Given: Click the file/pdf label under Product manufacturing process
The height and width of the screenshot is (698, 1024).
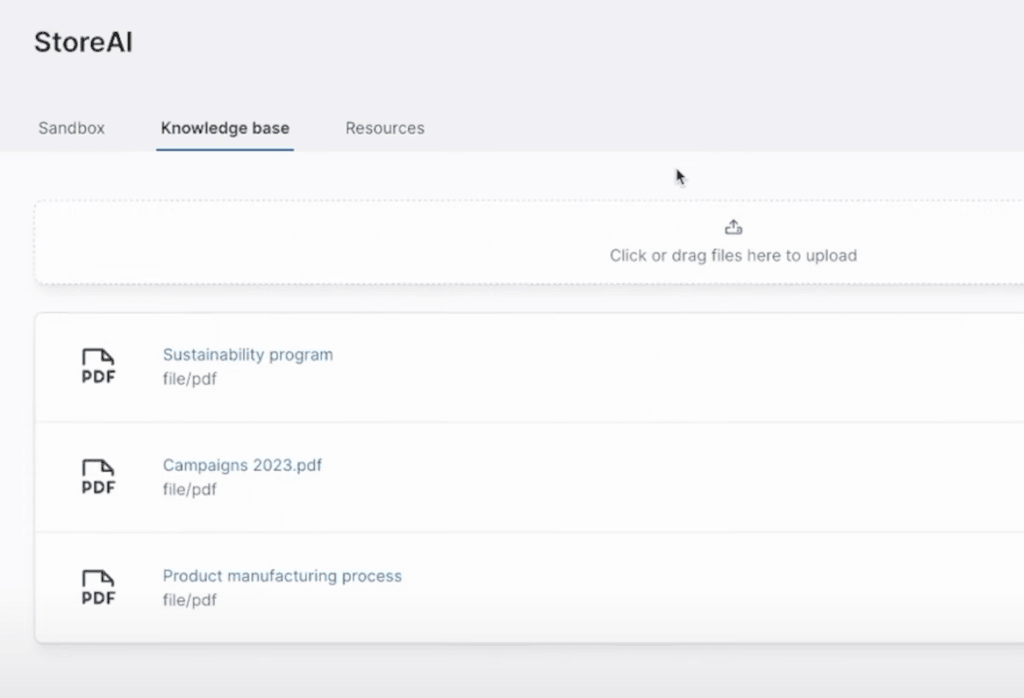Looking at the screenshot, I should click(189, 600).
